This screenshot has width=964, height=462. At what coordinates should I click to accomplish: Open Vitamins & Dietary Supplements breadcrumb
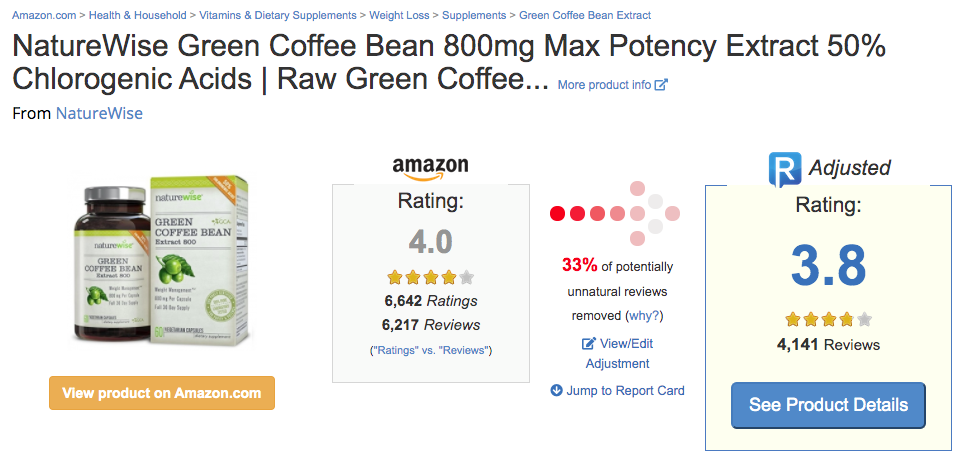click(278, 15)
